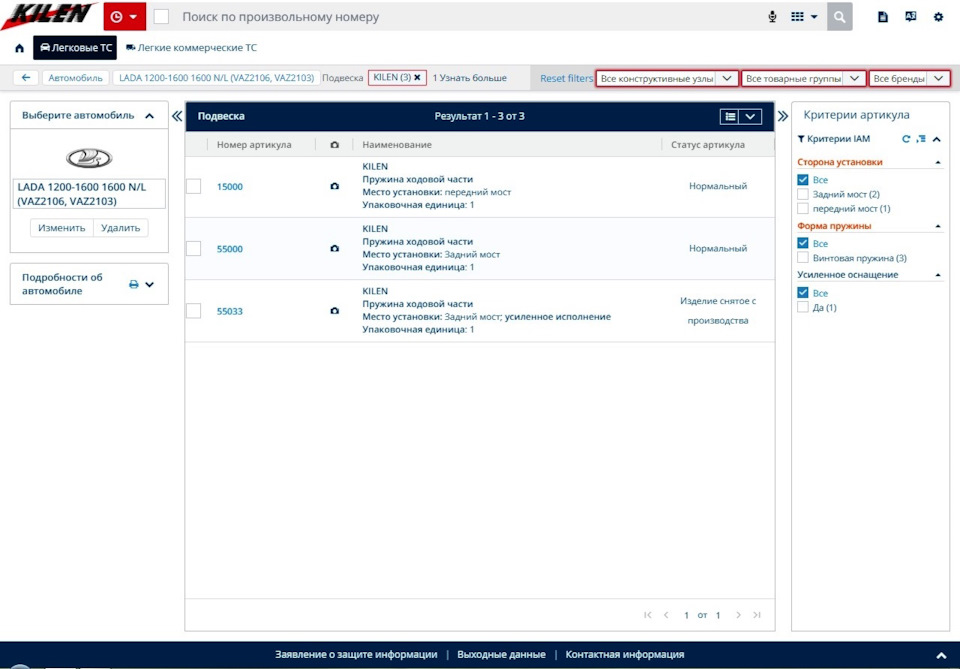Open view options dropdown arrow in results header
Viewport: 960px width, 669px height.
tap(750, 116)
